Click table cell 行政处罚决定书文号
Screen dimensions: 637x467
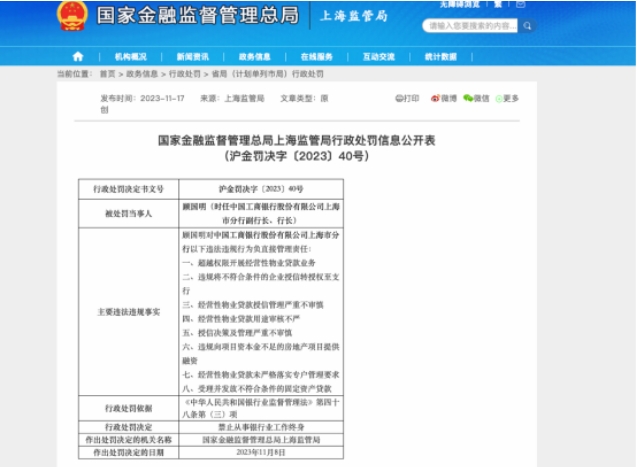pos(128,189)
